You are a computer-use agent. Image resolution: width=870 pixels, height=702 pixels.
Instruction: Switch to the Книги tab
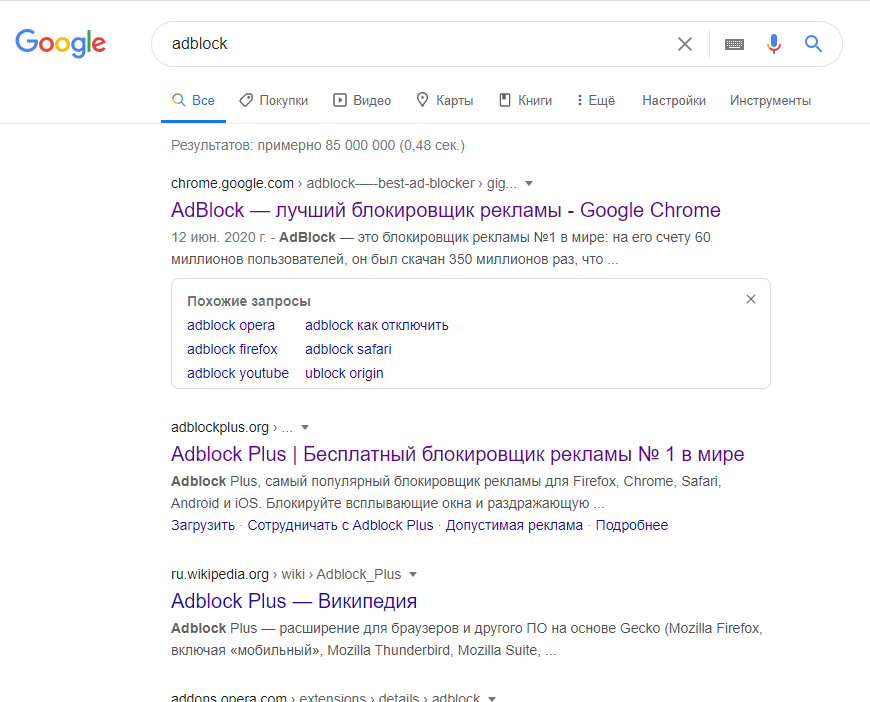[x=525, y=100]
